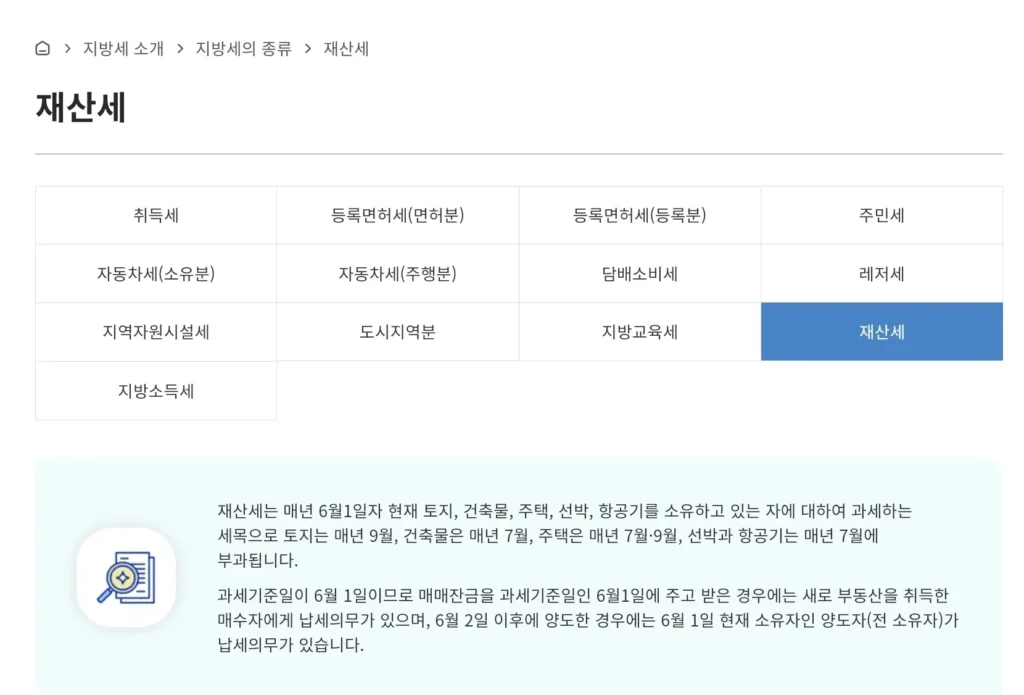This screenshot has height=695, width=1024.
Task: Switch to the 지방교육세 tab
Action: coord(640,332)
